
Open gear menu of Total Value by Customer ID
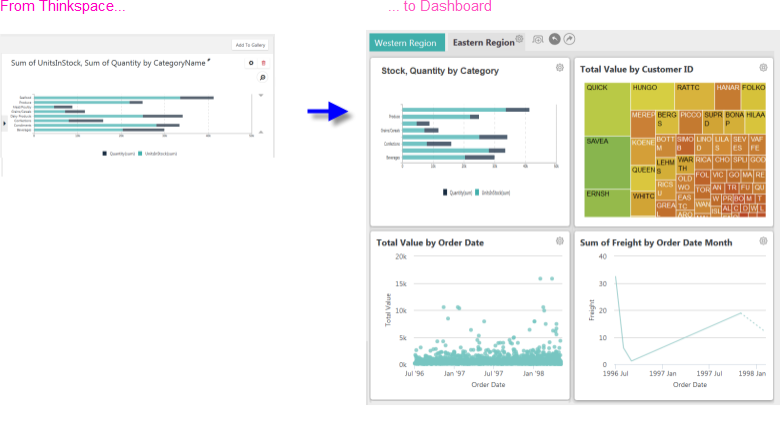pyautogui.click(x=763, y=68)
